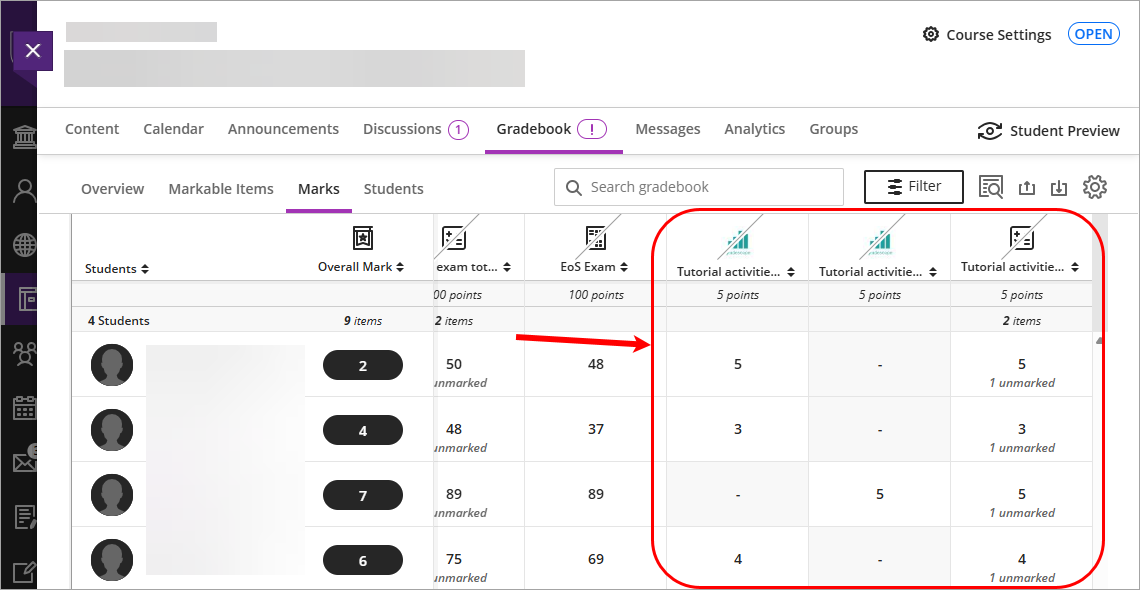
Task: Click the Search gradebook field
Action: click(x=699, y=187)
